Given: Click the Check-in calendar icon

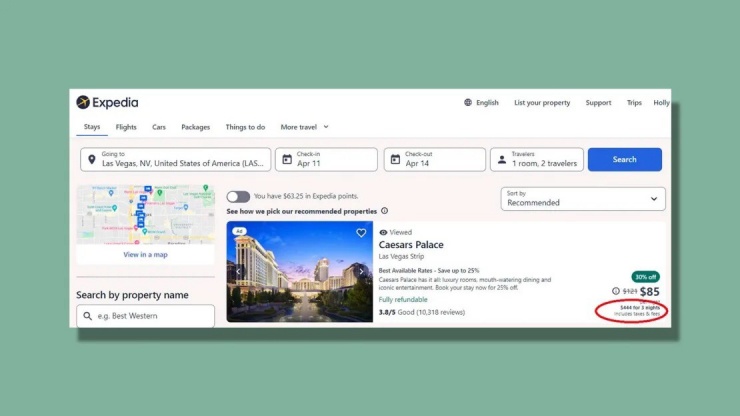Looking at the screenshot, I should coord(287,160).
